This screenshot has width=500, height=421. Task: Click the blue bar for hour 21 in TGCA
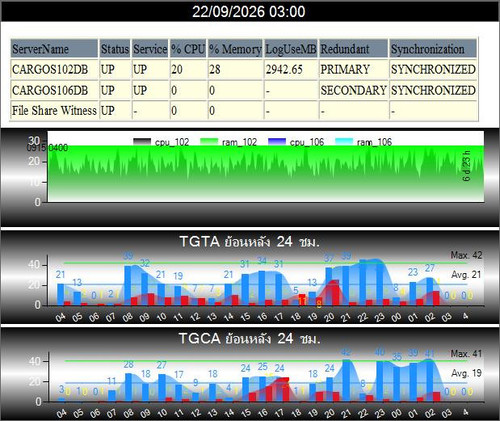click(x=347, y=380)
